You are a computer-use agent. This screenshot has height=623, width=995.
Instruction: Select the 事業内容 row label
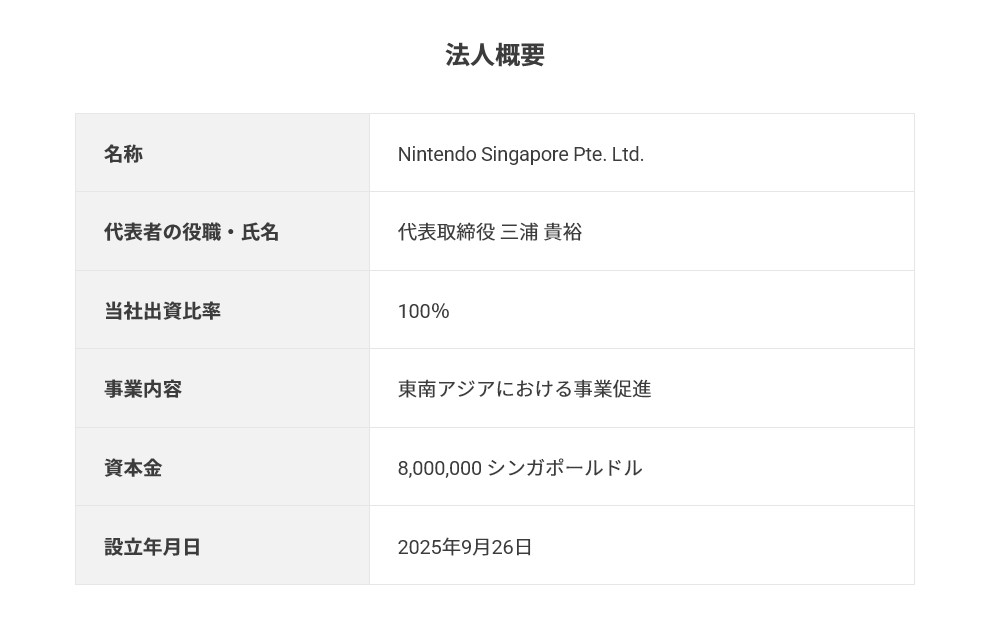(143, 389)
